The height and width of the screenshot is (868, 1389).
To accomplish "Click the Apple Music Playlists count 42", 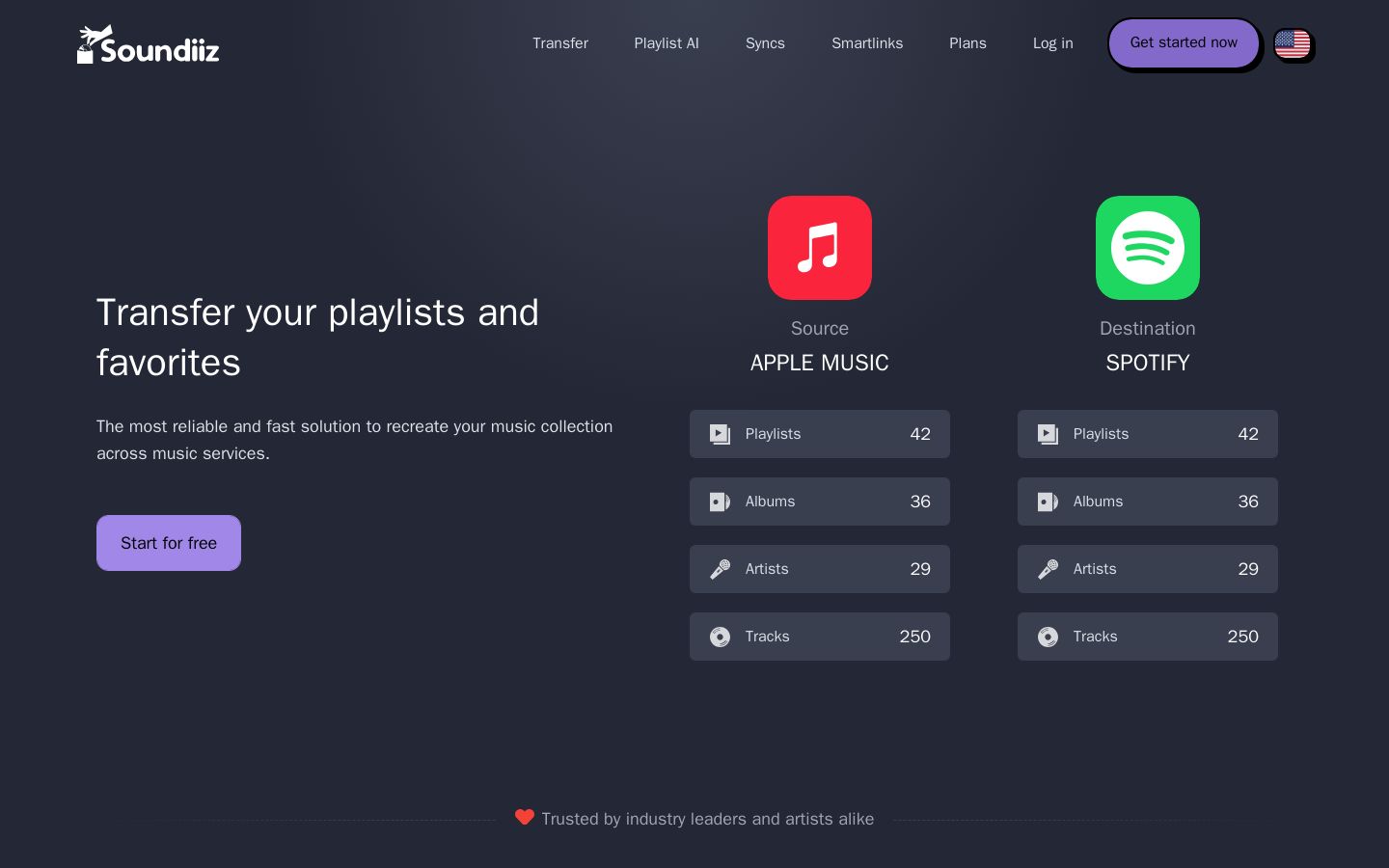I will click(x=920, y=434).
